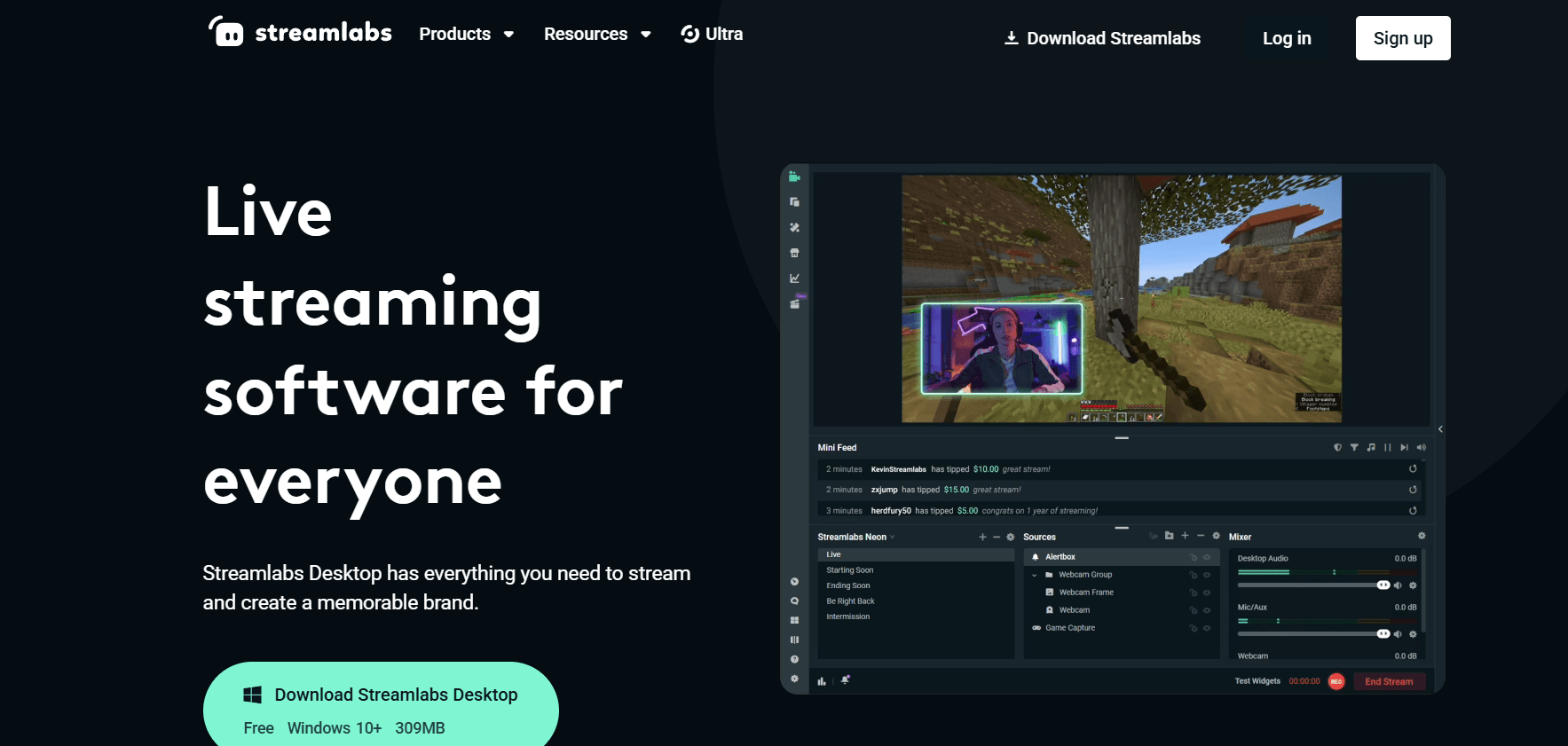Replay zxjump $15.00 tip alert
The height and width of the screenshot is (746, 1568).
[1413, 489]
